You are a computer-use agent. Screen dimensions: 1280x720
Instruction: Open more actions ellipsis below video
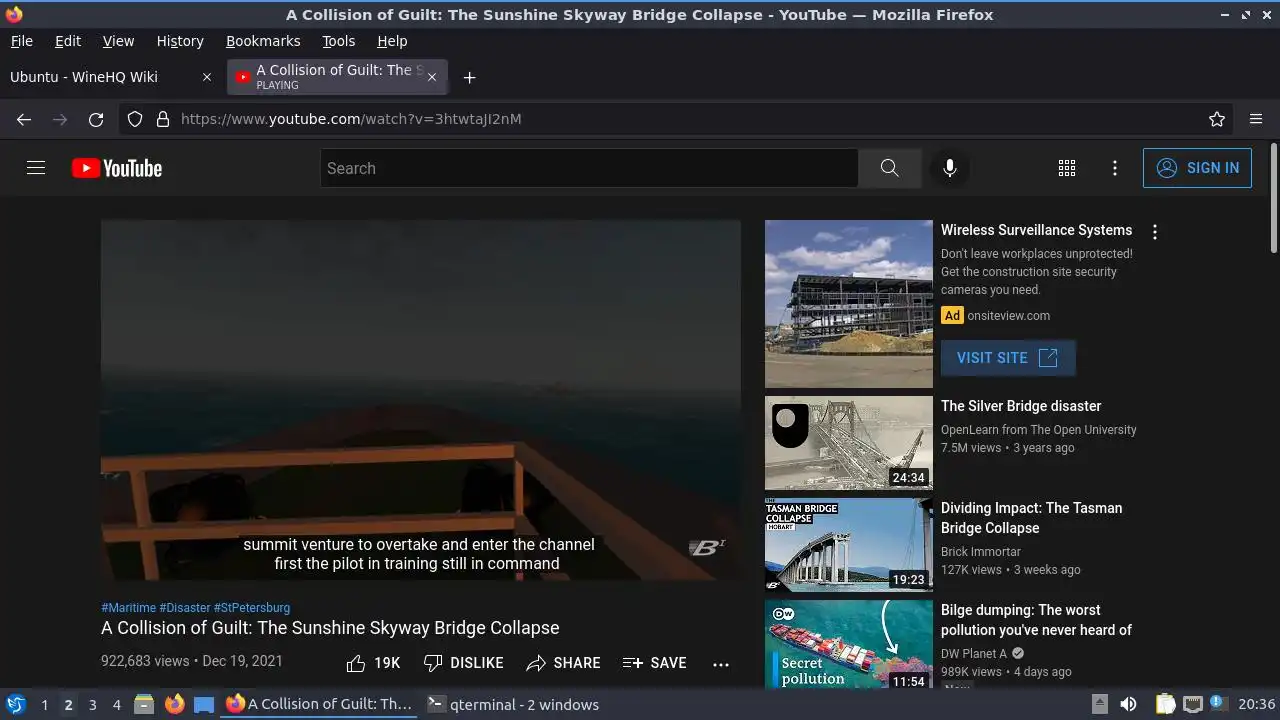[x=721, y=663]
